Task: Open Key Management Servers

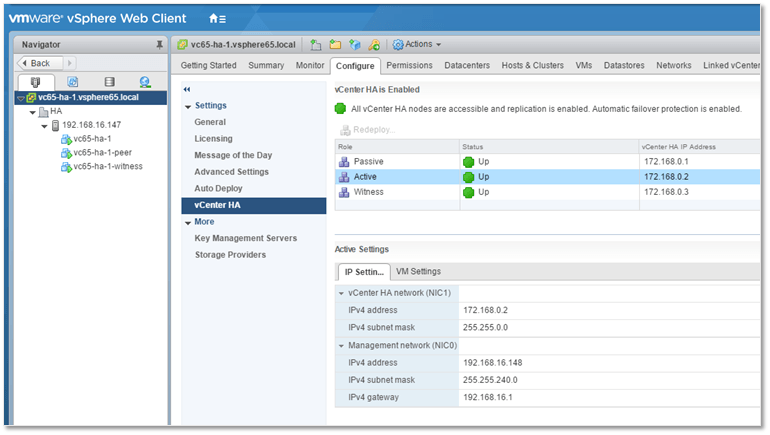Action: [x=246, y=238]
